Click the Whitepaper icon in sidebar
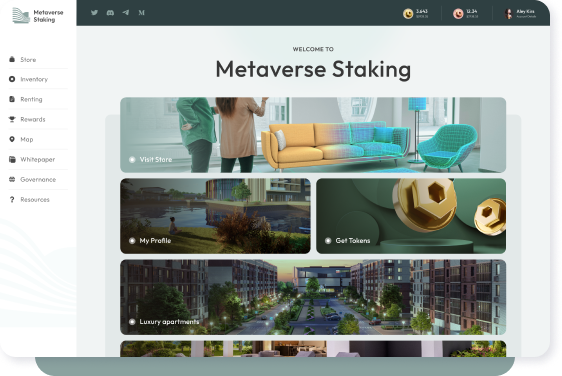Viewport: 562px width, 376px height. click(12, 159)
